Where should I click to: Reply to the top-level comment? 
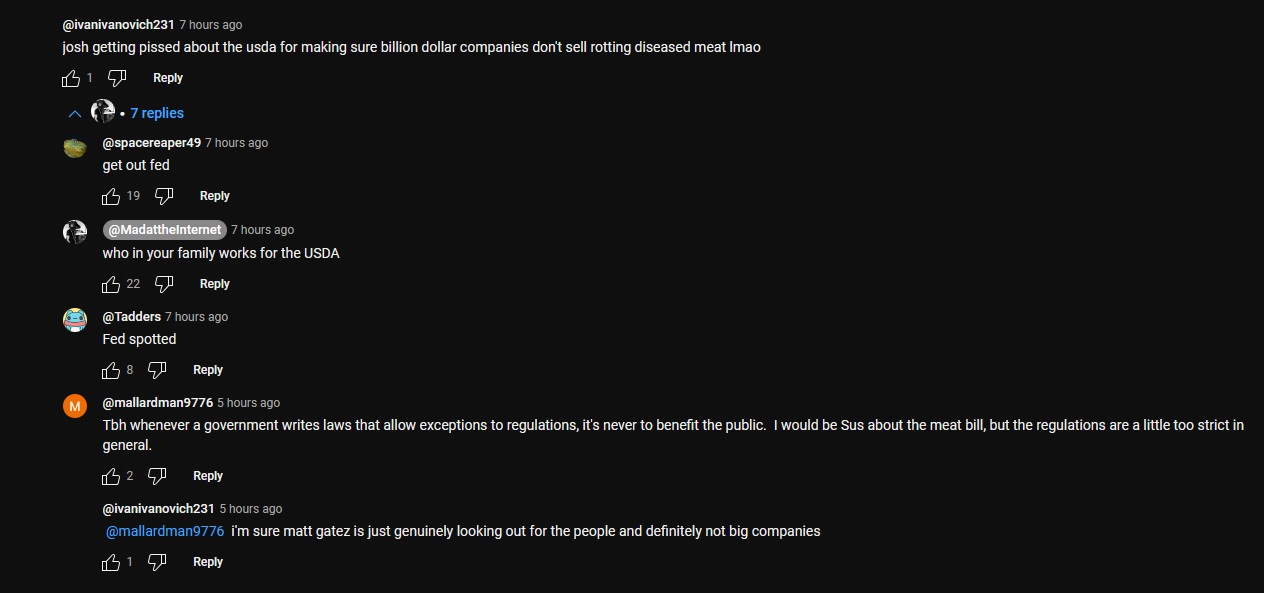168,78
